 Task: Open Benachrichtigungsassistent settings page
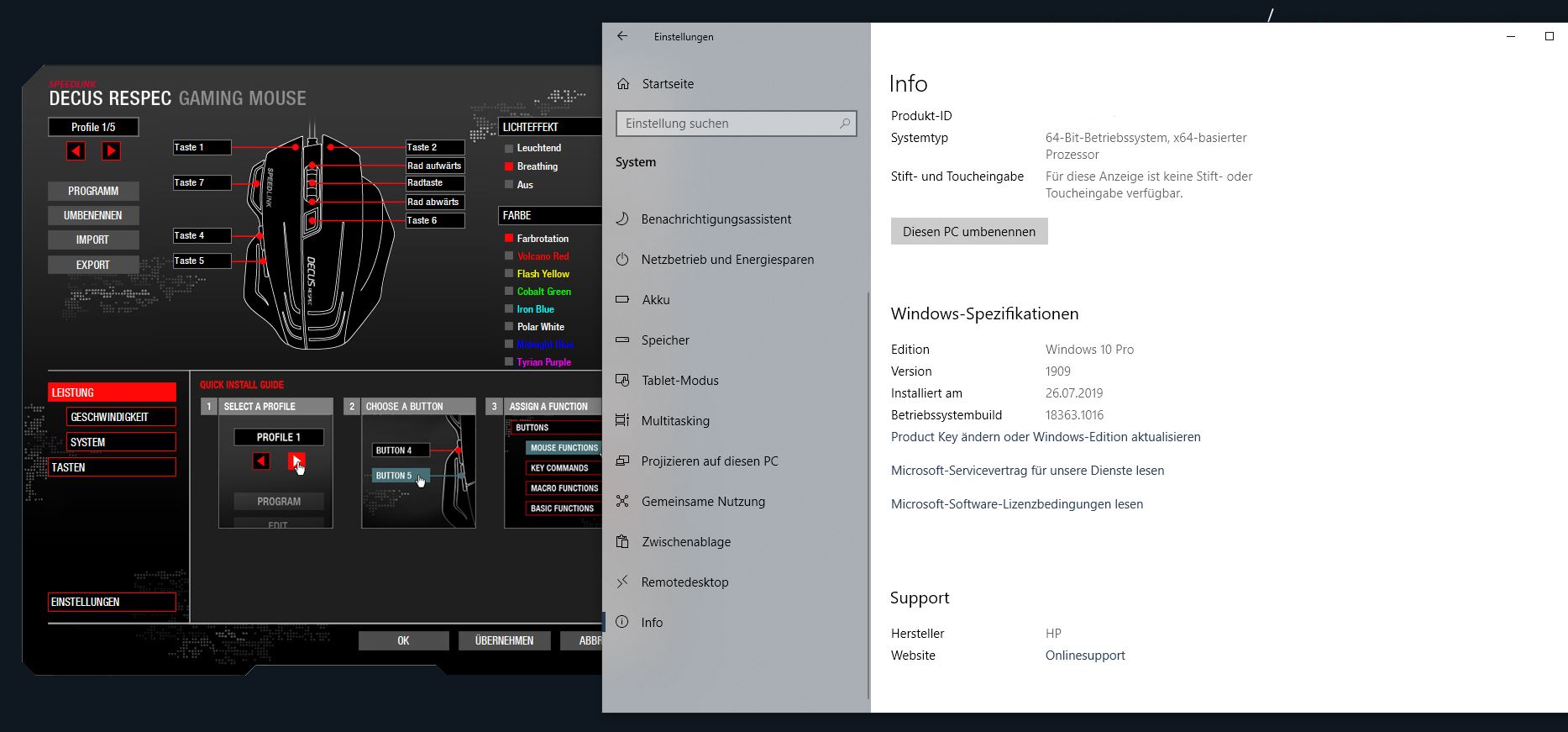tap(716, 219)
